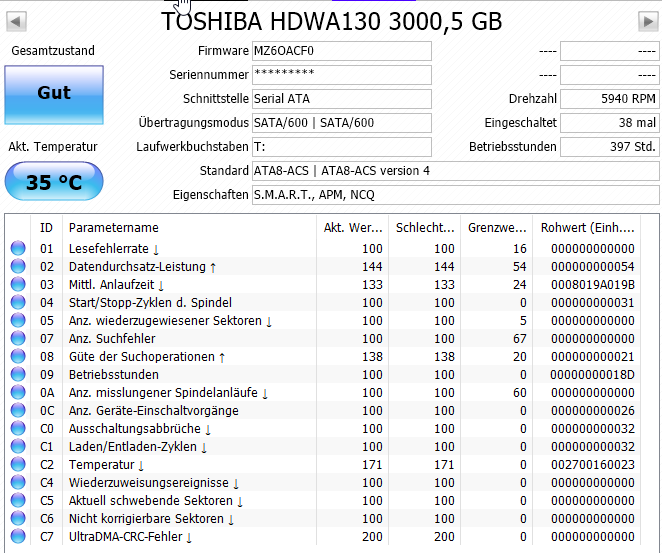Click the Rohwert column header
The width and height of the screenshot is (662, 553).
coord(587,228)
